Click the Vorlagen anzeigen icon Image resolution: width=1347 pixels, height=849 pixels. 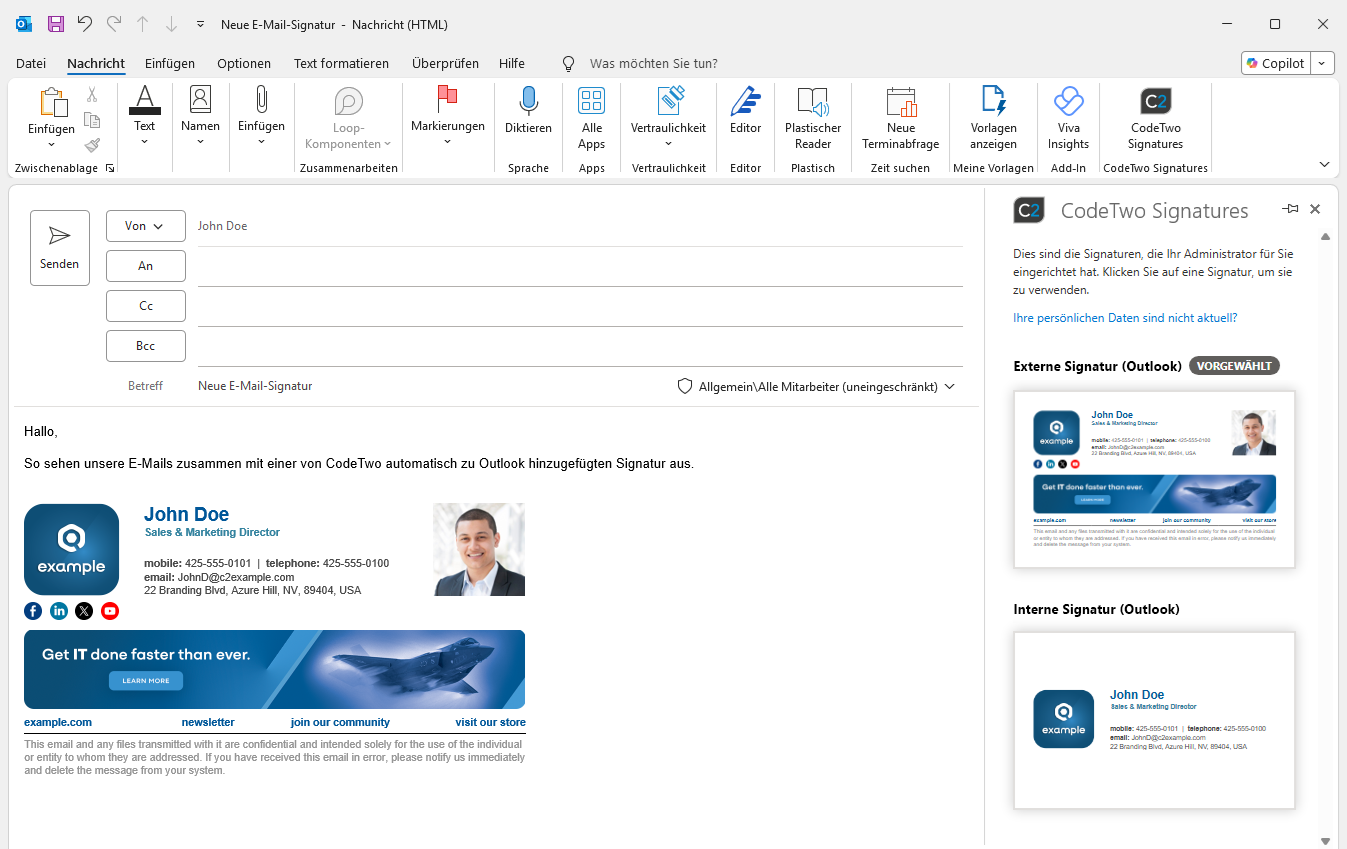point(993,102)
